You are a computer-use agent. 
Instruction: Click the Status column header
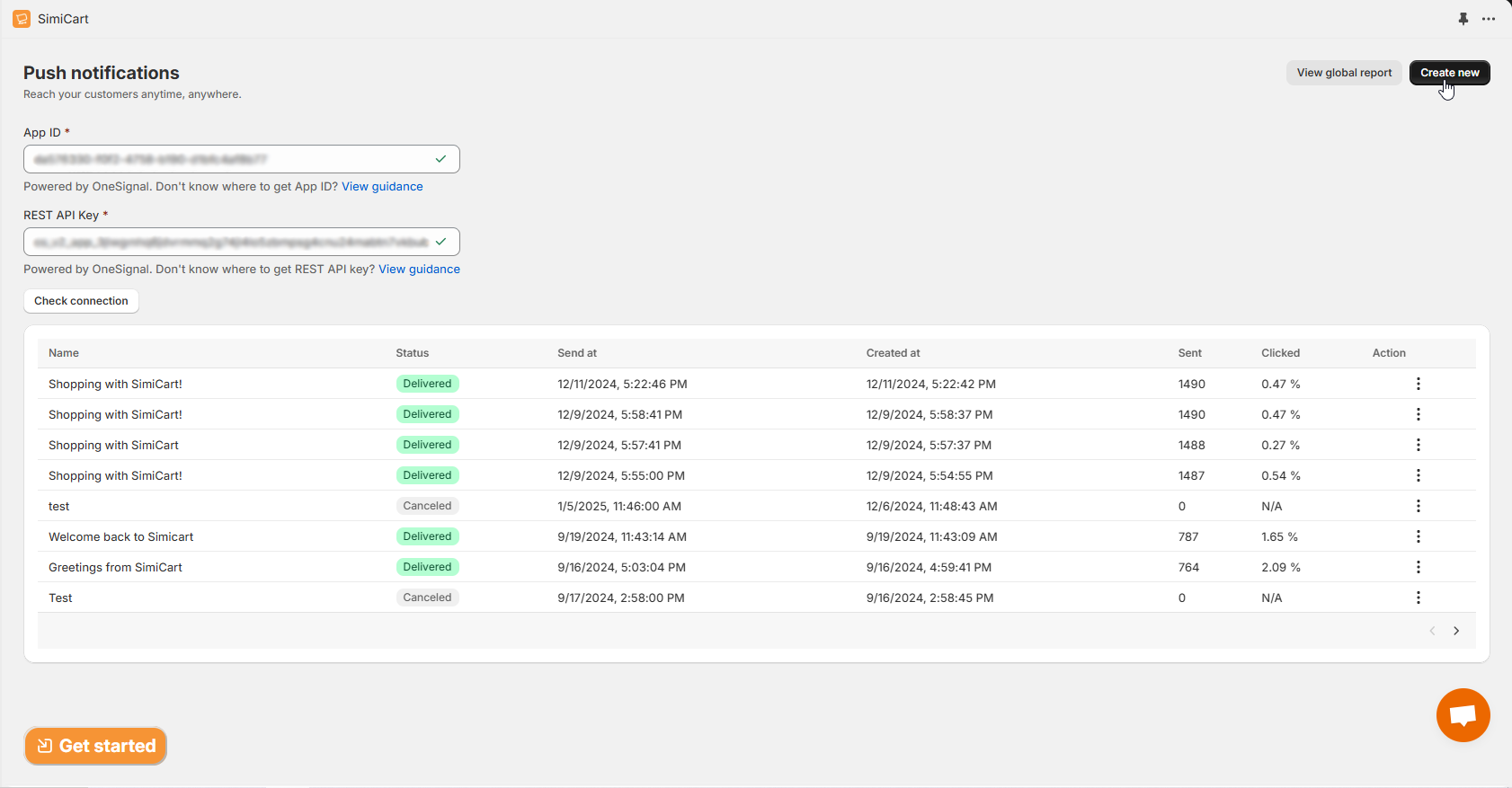pos(413,353)
